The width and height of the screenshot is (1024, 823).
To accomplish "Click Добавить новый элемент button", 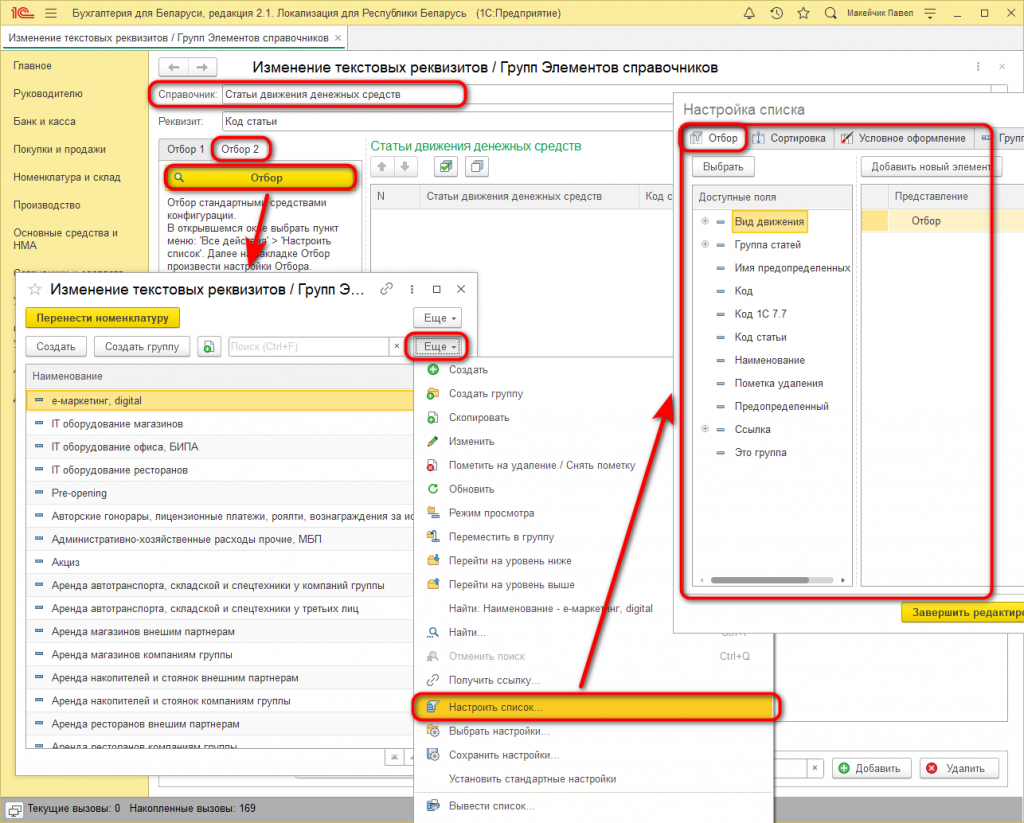I will [931, 167].
